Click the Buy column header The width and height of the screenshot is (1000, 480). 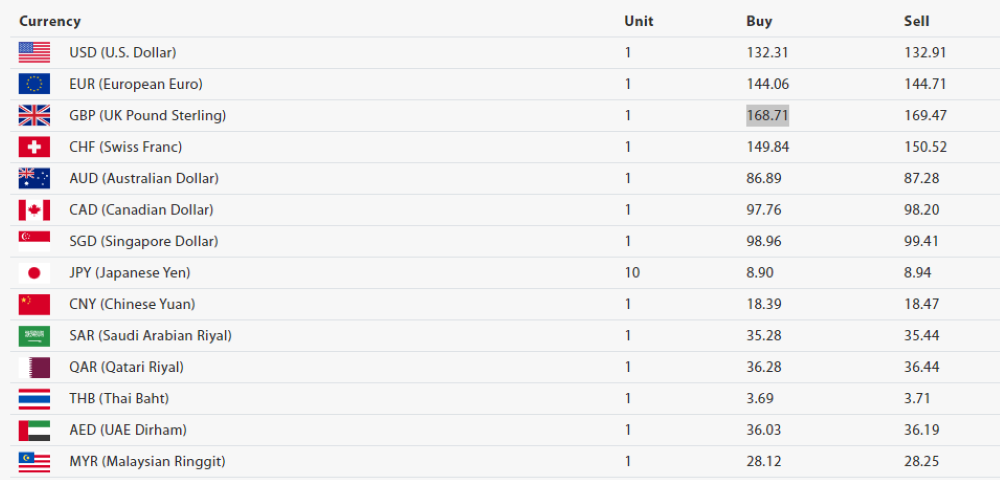[x=759, y=21]
